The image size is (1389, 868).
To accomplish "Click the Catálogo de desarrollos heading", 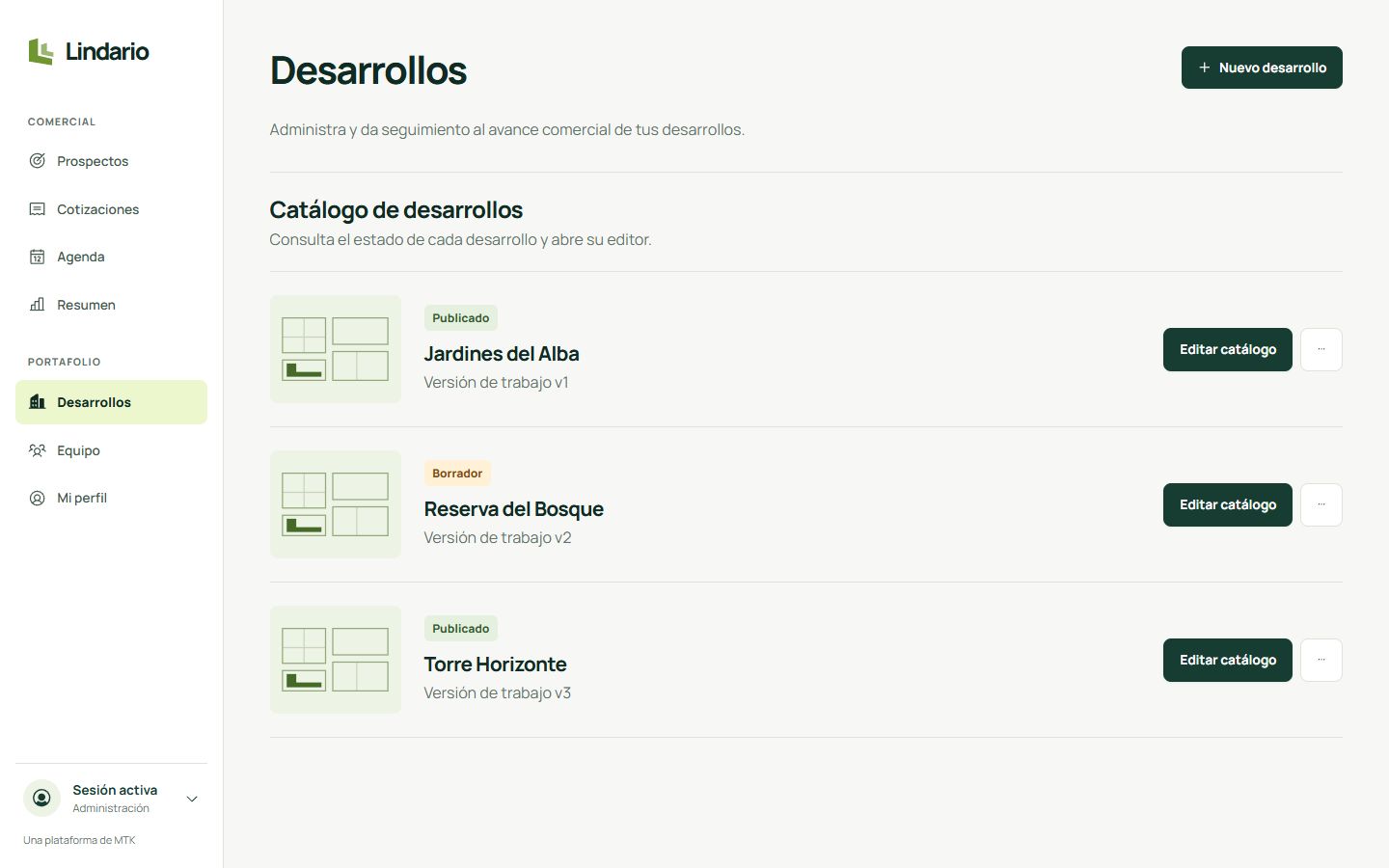I will [x=396, y=209].
